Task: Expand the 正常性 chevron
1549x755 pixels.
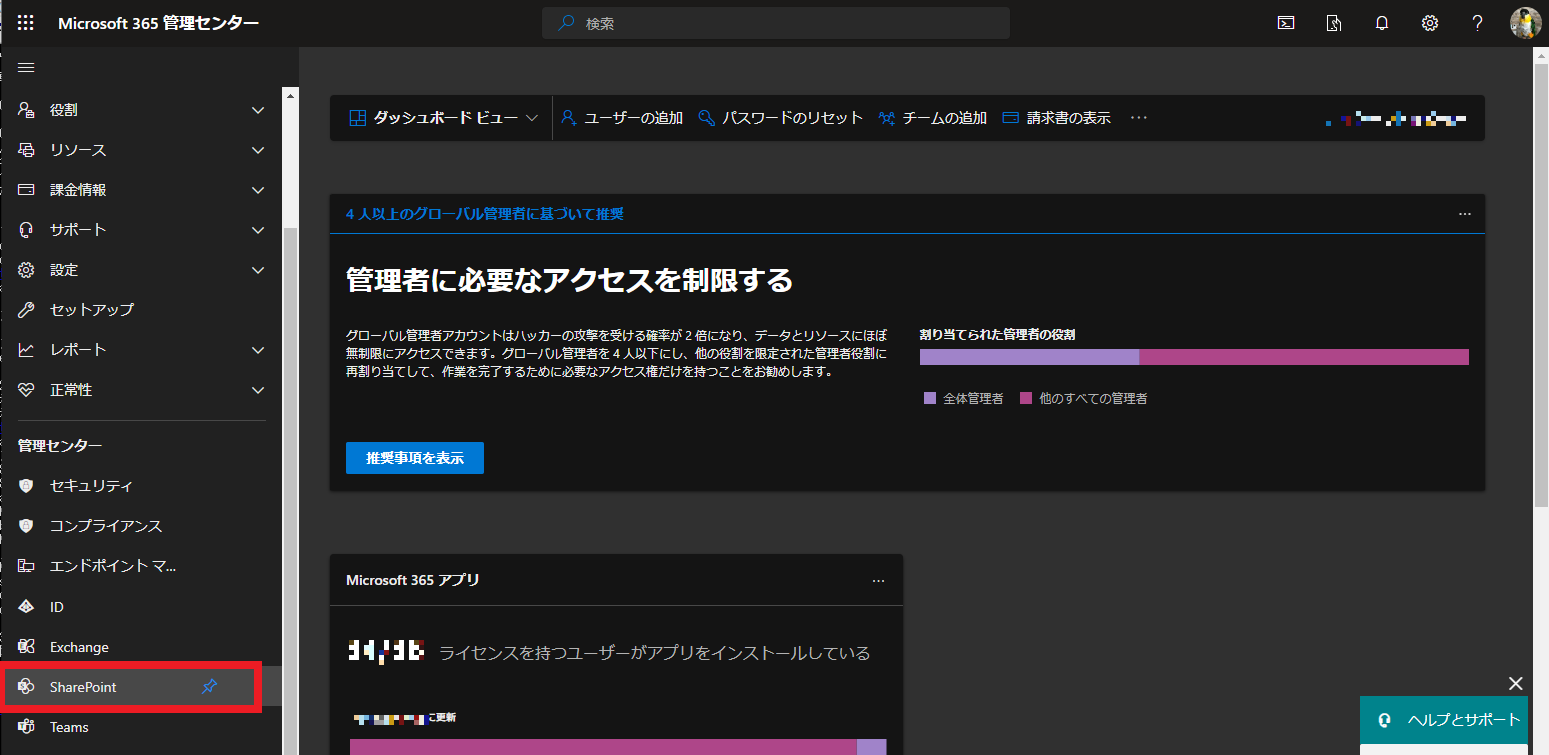Action: click(258, 390)
